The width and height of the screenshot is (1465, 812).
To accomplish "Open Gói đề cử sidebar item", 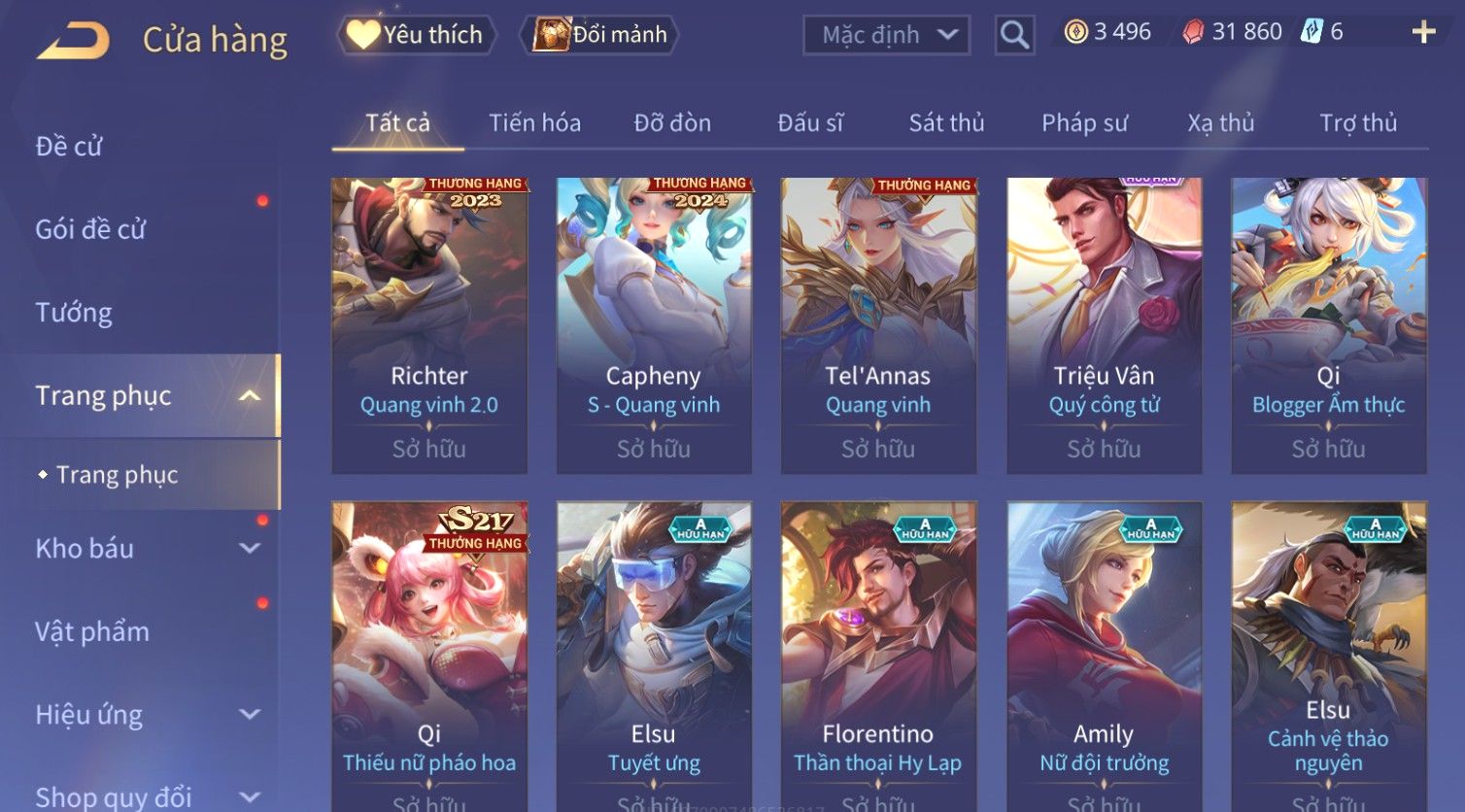I will (x=90, y=229).
